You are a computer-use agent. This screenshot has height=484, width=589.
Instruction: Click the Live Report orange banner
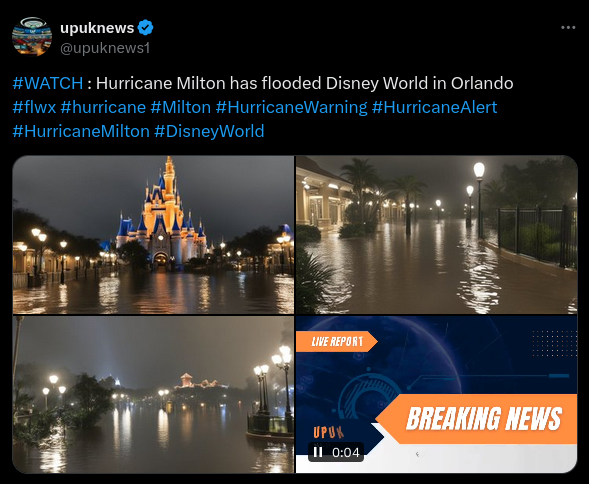337,342
